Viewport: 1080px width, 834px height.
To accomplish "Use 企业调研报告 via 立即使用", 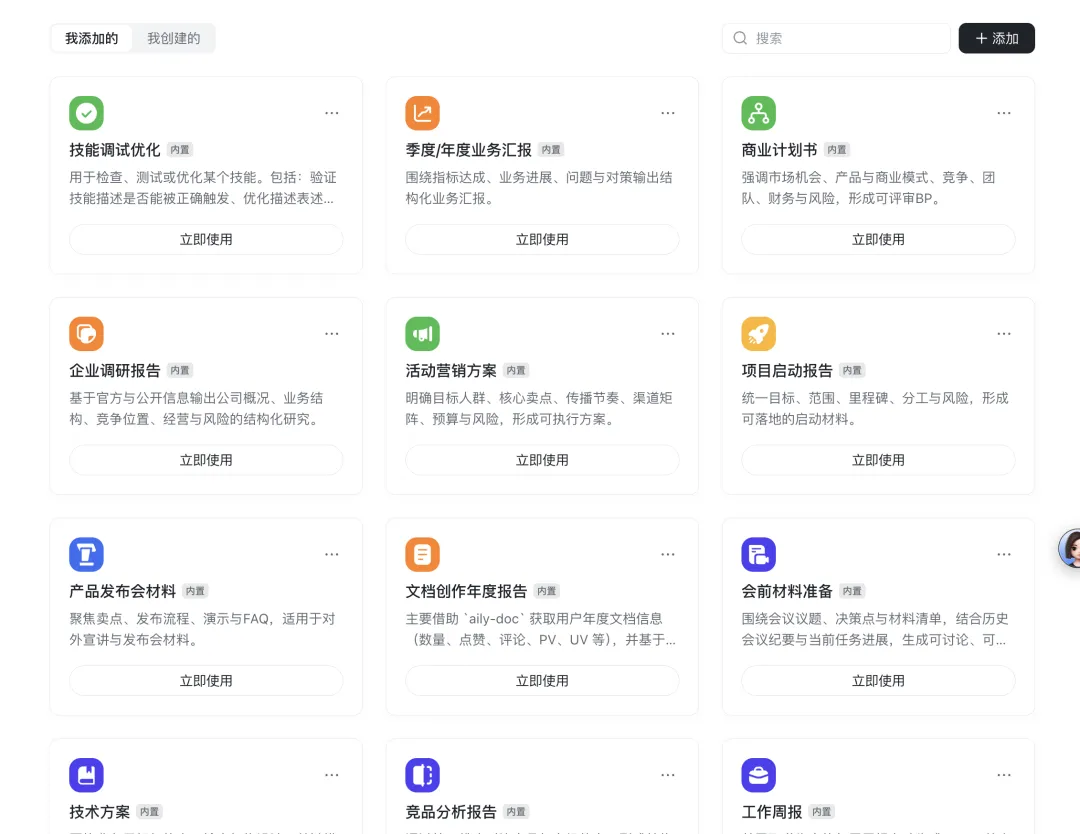I will point(206,460).
